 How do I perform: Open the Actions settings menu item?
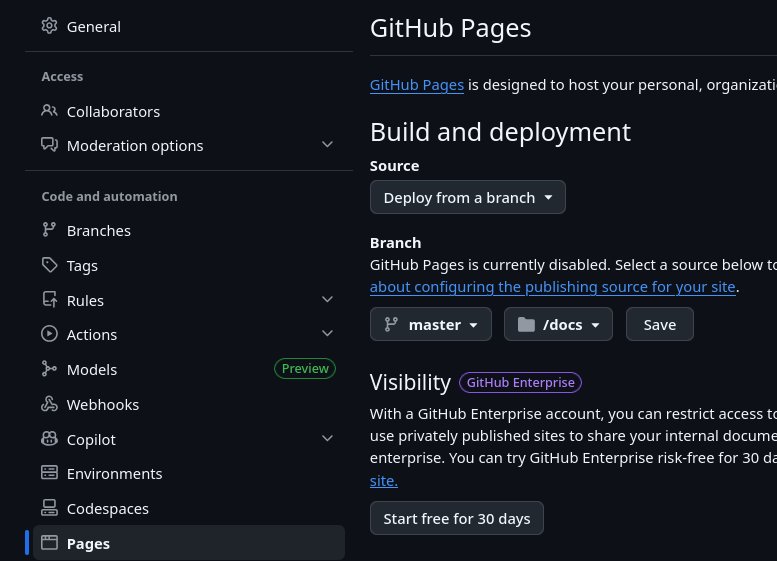pos(92,334)
